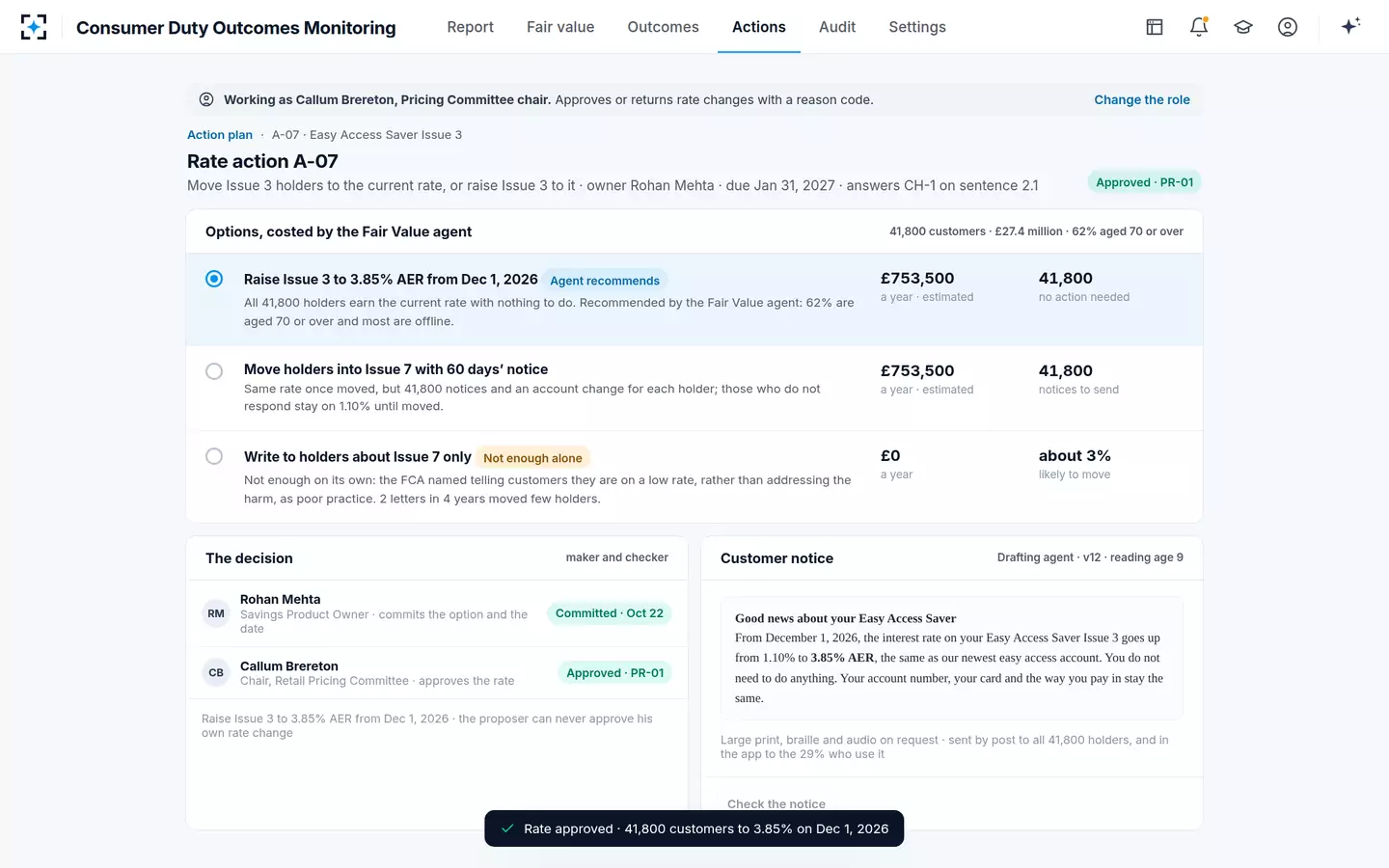Click Options, costed by the Fair Value agent
This screenshot has height=868, width=1389.
(339, 231)
